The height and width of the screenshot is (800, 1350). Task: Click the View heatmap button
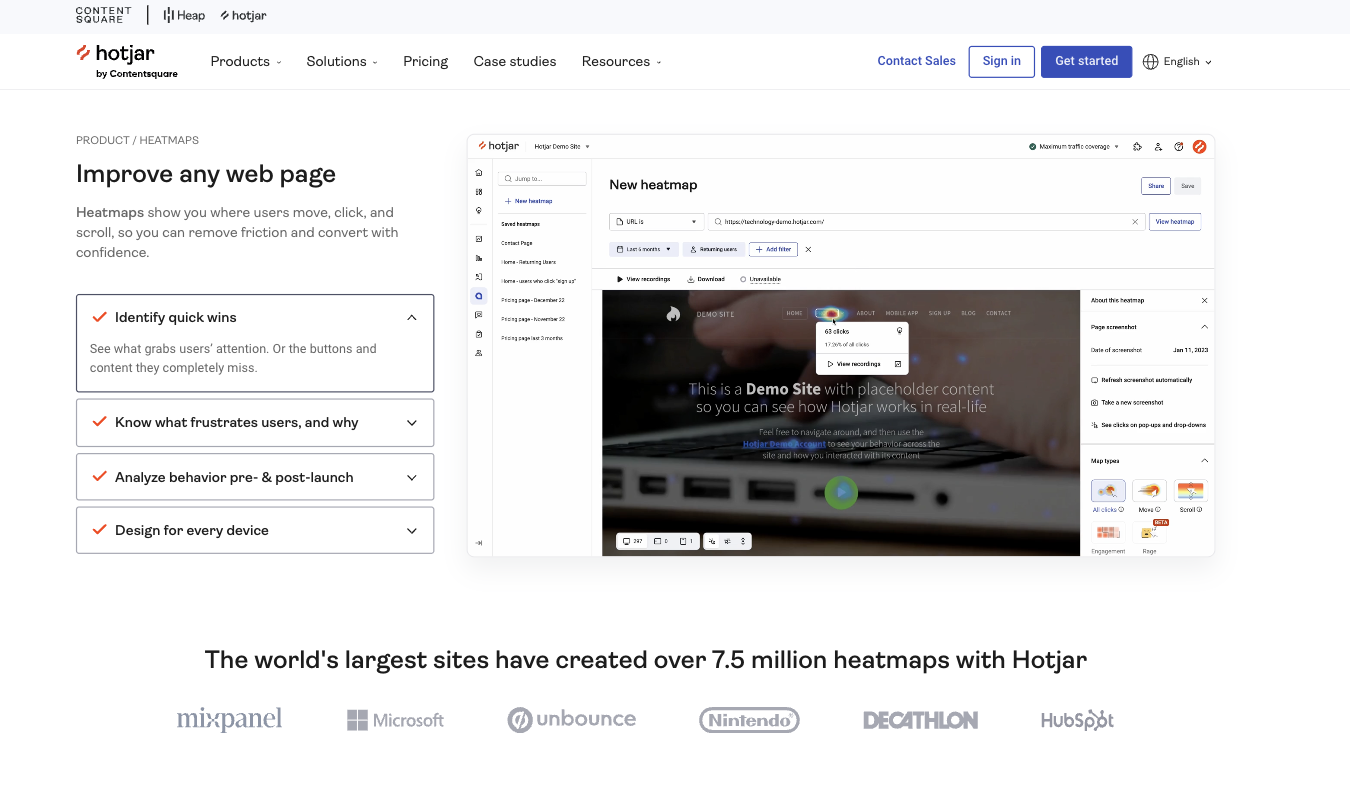pyautogui.click(x=1175, y=221)
